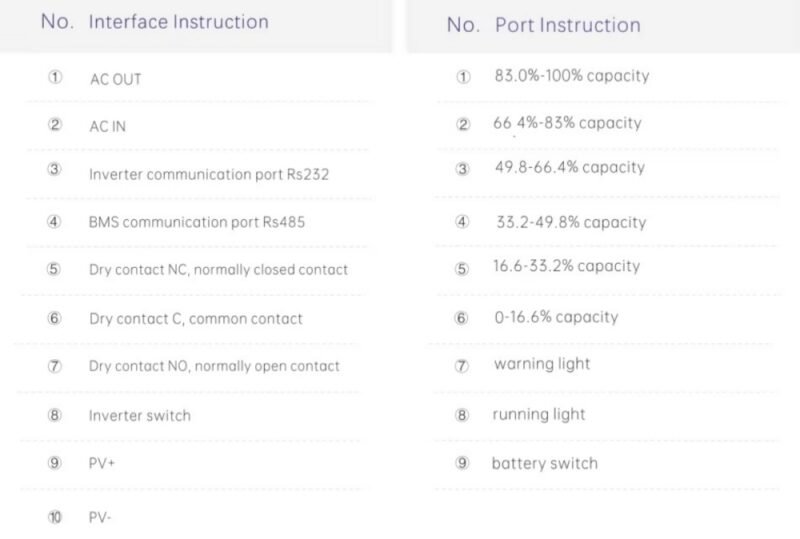Click the running light label
This screenshot has width=800, height=539.
539,414
